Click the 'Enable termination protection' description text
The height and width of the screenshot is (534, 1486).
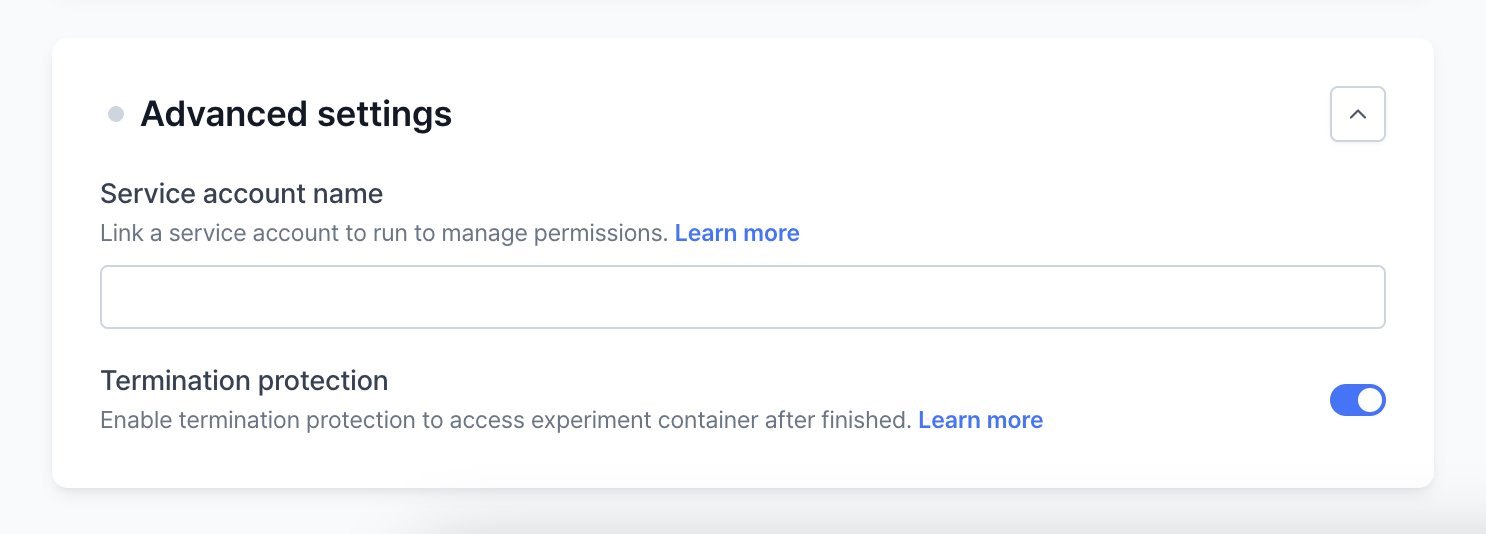coord(505,420)
